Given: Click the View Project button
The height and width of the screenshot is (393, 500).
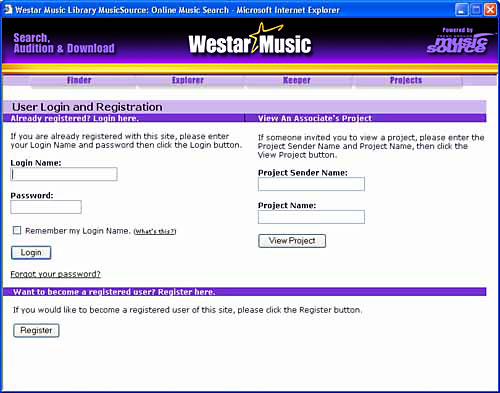Looking at the screenshot, I should coord(292,241).
